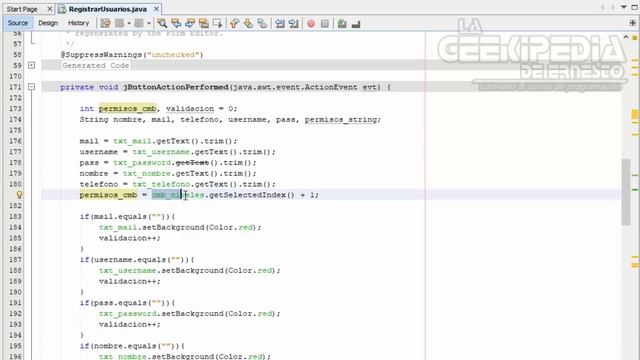Click 'getSelectedIndex()' on the highlighted line
Screen dimensions: 640x360
tap(252, 195)
